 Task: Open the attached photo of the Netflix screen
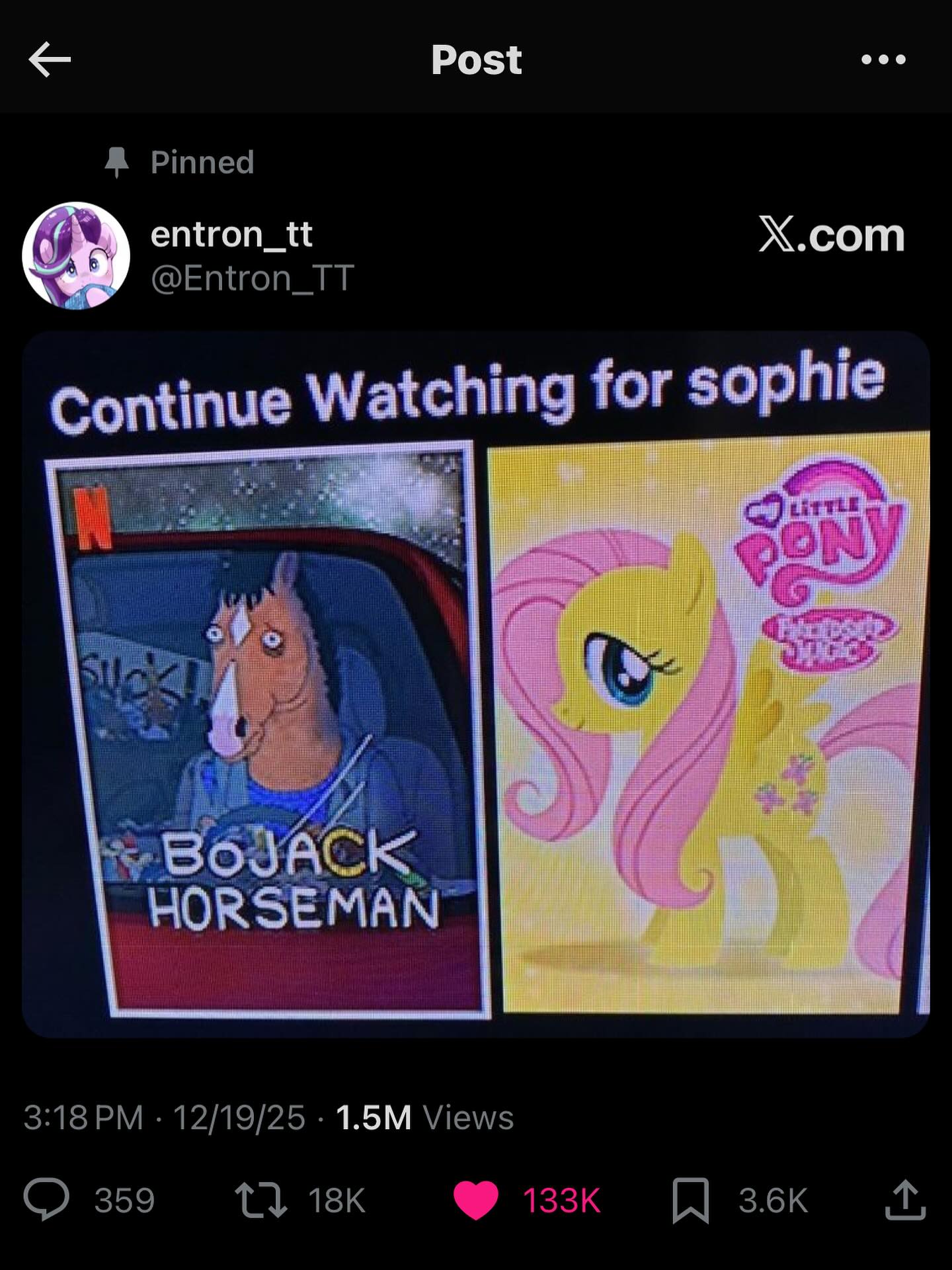(476, 684)
